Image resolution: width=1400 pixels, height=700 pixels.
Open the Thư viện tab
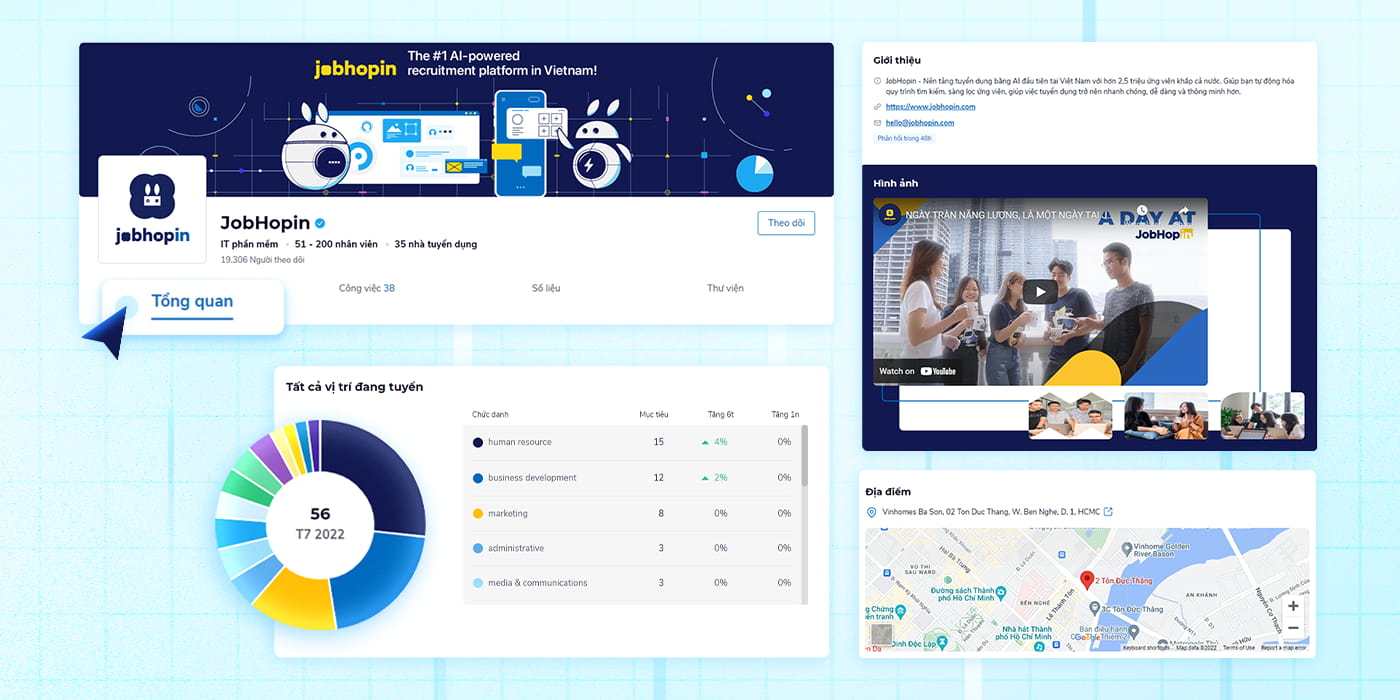pyautogui.click(x=725, y=288)
